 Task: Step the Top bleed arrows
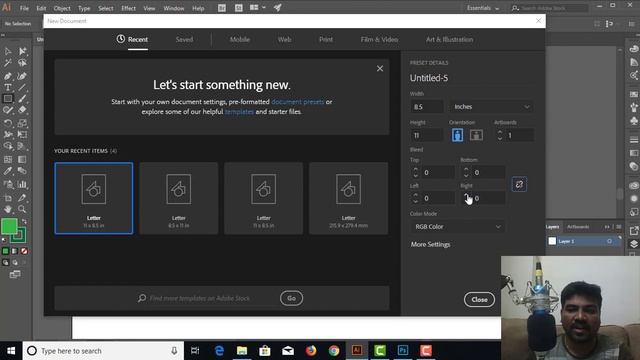416,173
